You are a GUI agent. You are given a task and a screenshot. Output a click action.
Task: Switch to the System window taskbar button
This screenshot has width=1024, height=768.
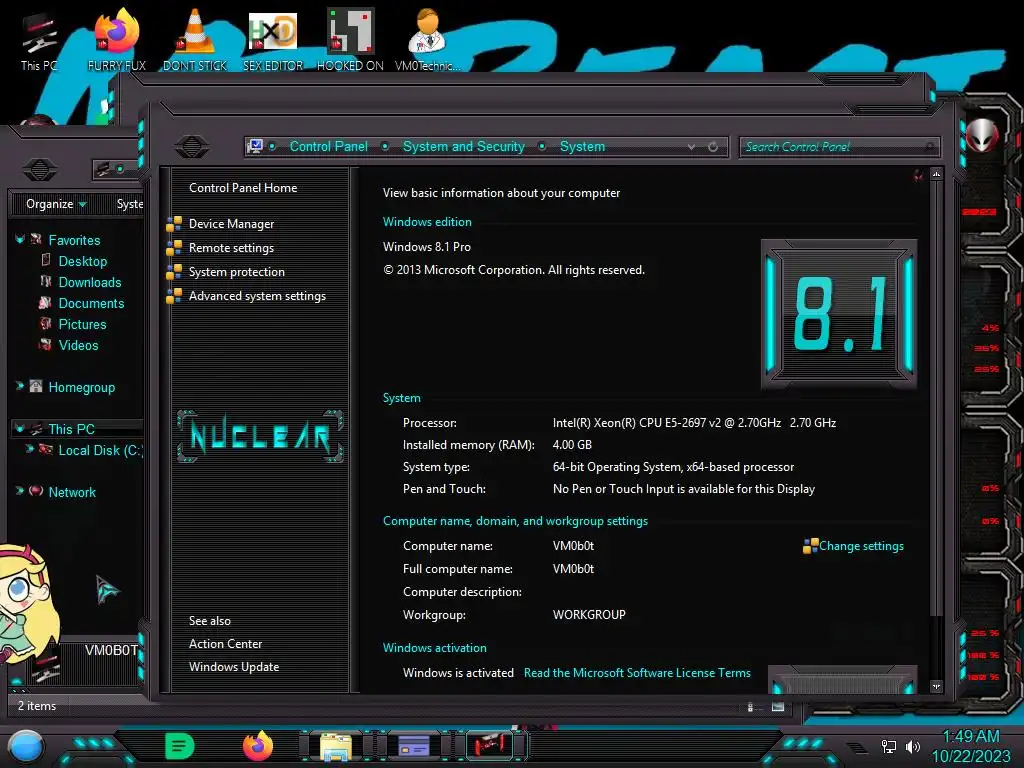(413, 746)
